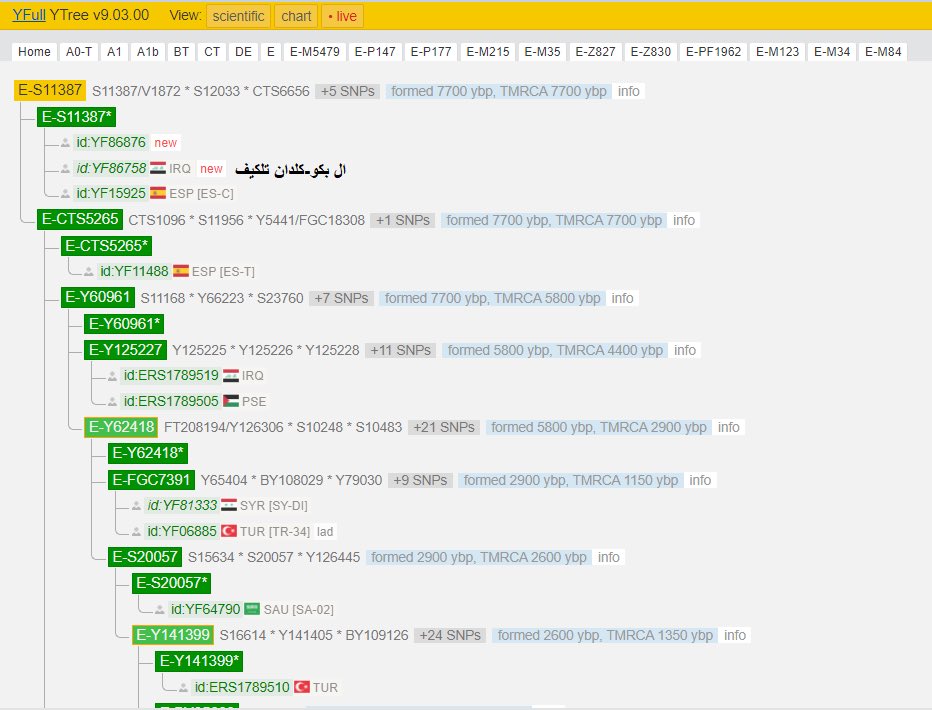932x710 pixels.
Task: Expand +24 SNPs for E-Y141399
Action: pyautogui.click(x=450, y=636)
